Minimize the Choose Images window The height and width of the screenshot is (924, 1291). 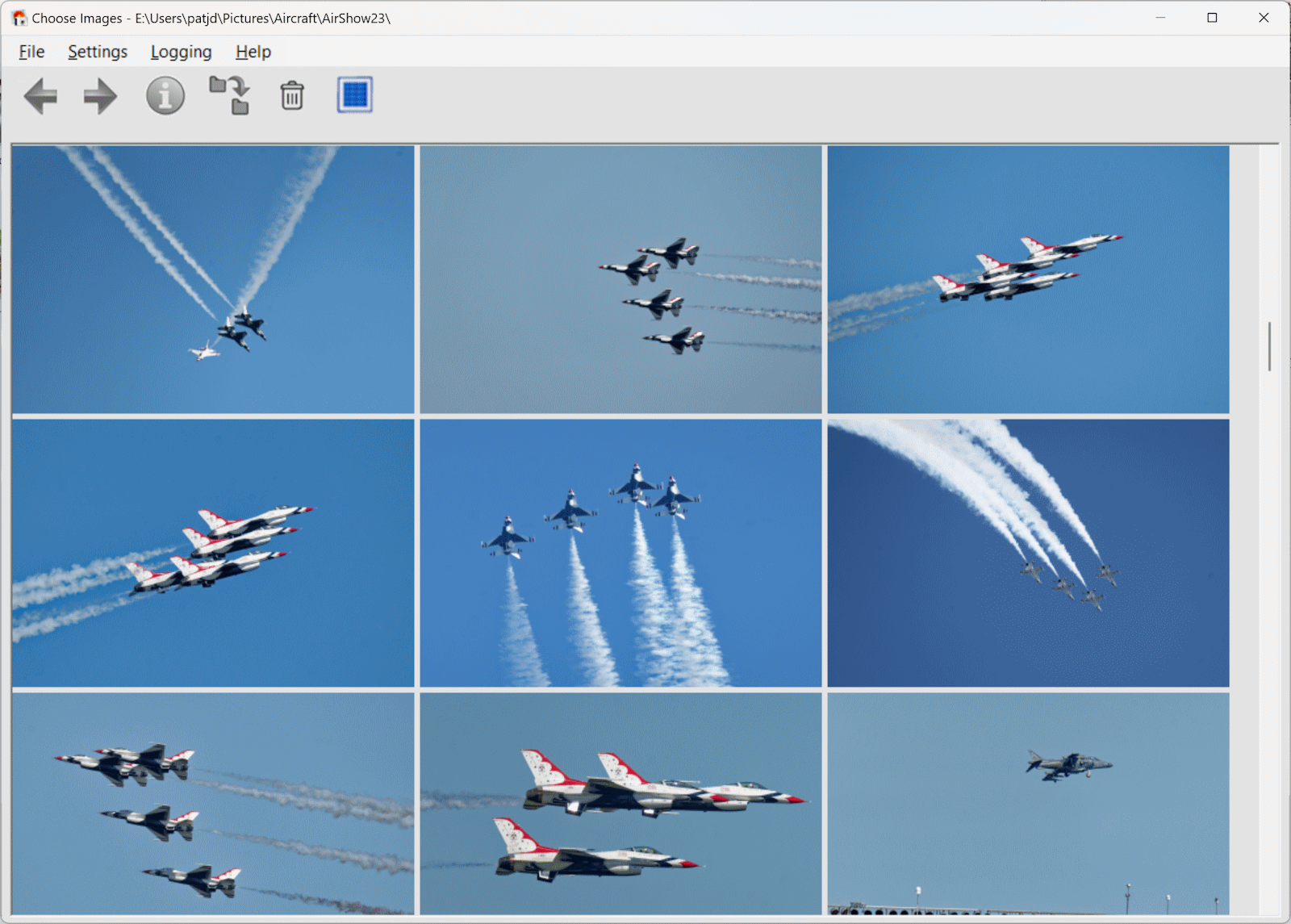[x=1160, y=18]
